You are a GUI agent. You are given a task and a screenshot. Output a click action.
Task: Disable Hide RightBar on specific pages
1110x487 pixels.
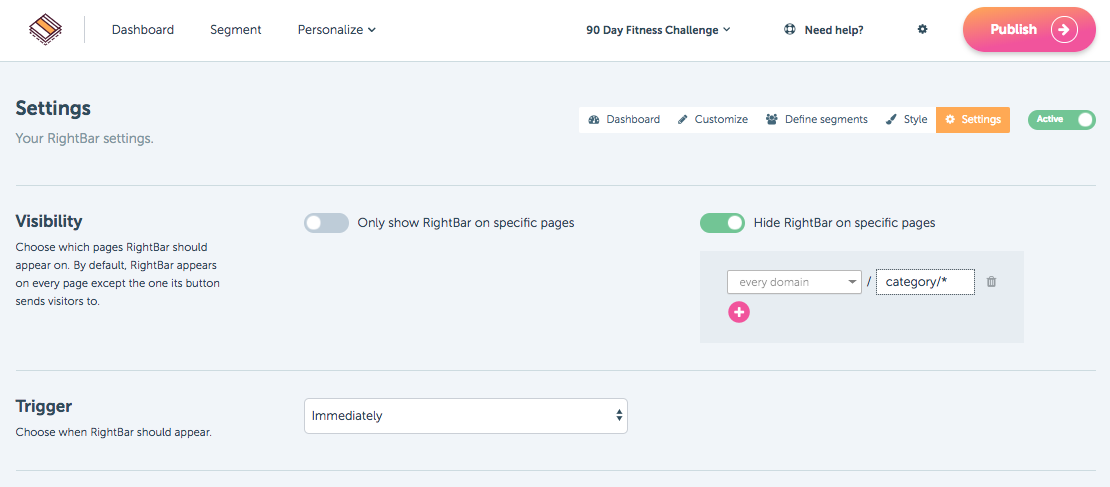click(722, 223)
